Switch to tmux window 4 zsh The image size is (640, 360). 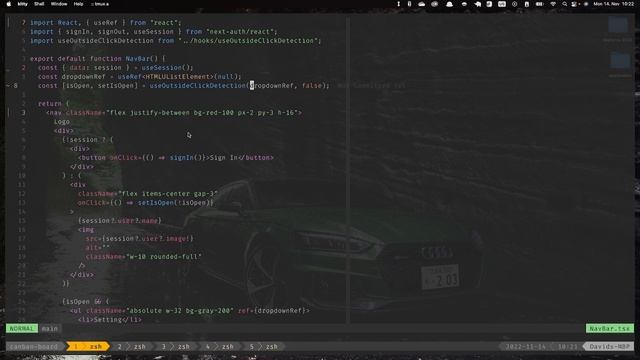pyautogui.click(x=220, y=347)
